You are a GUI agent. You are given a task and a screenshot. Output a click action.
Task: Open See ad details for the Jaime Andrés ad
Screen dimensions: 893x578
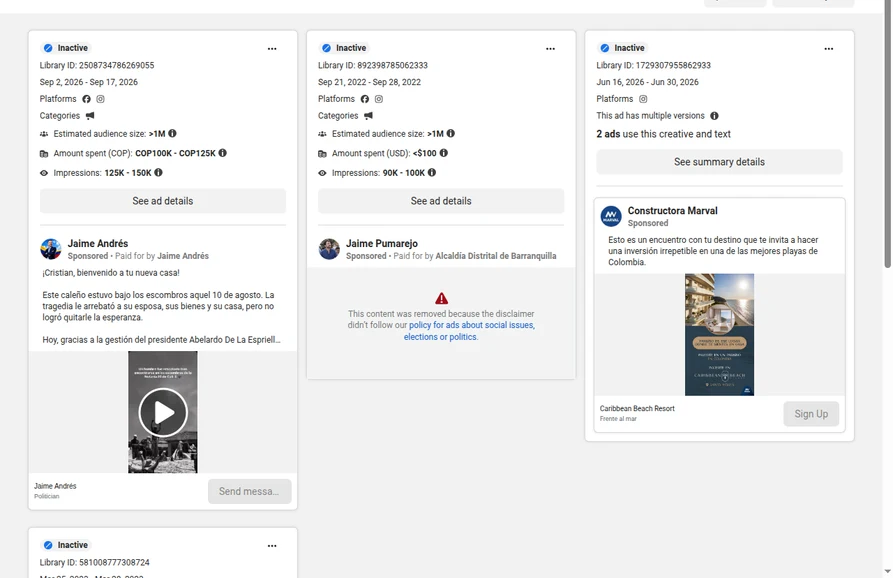point(163,201)
